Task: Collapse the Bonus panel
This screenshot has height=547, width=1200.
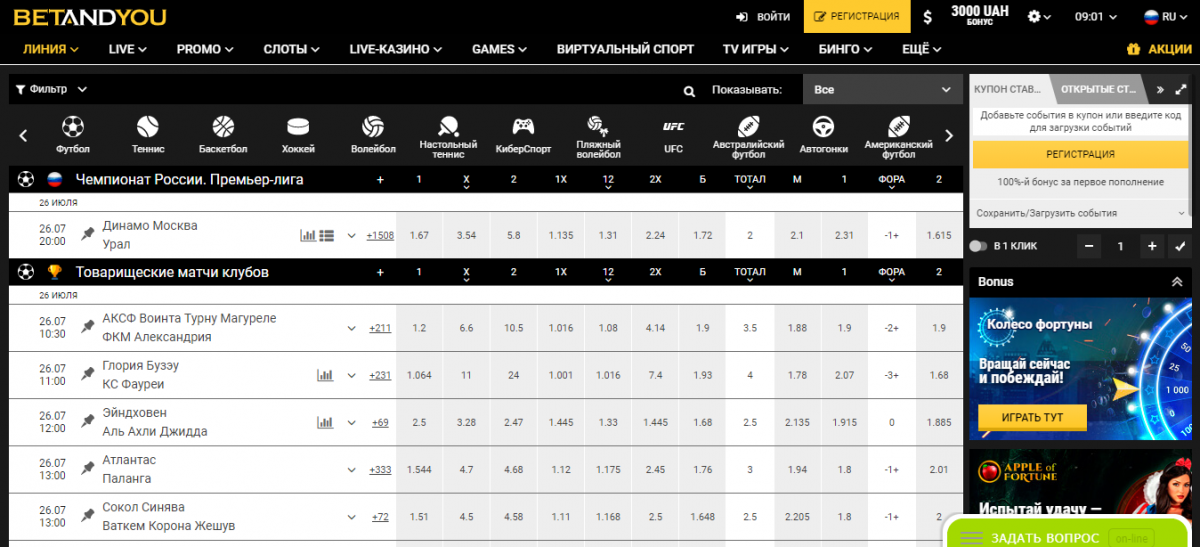Action: click(x=1177, y=282)
